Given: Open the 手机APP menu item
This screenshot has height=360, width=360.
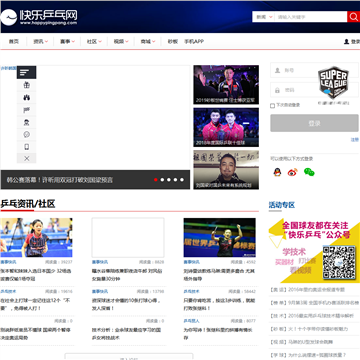Looking at the screenshot, I should pos(194,42).
